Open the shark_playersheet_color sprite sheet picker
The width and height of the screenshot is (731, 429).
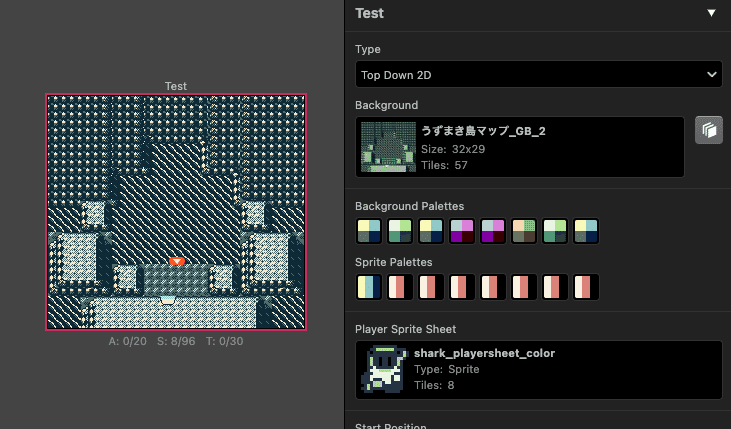tap(538, 370)
